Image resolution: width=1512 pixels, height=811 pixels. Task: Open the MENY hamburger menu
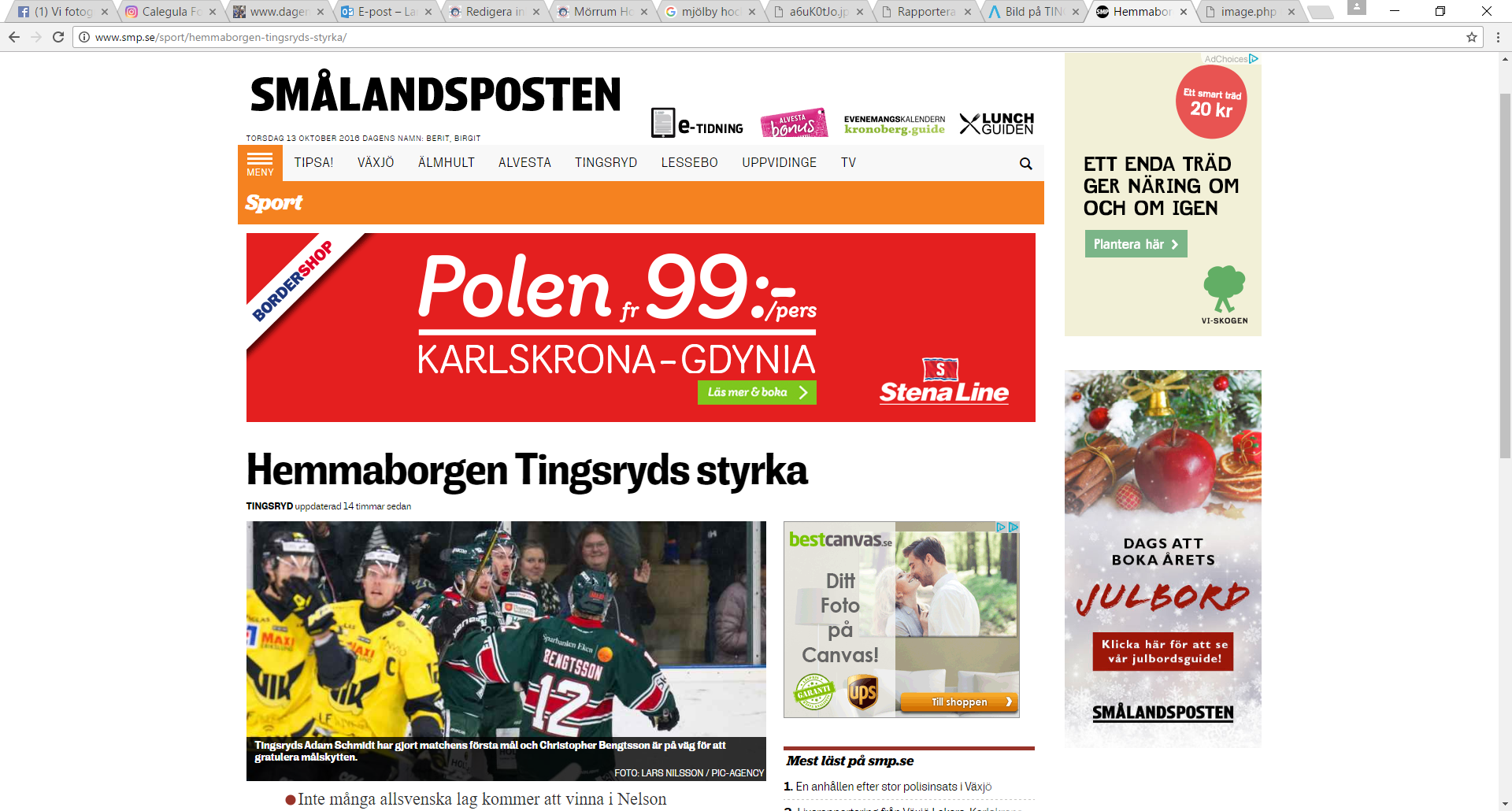[260, 164]
